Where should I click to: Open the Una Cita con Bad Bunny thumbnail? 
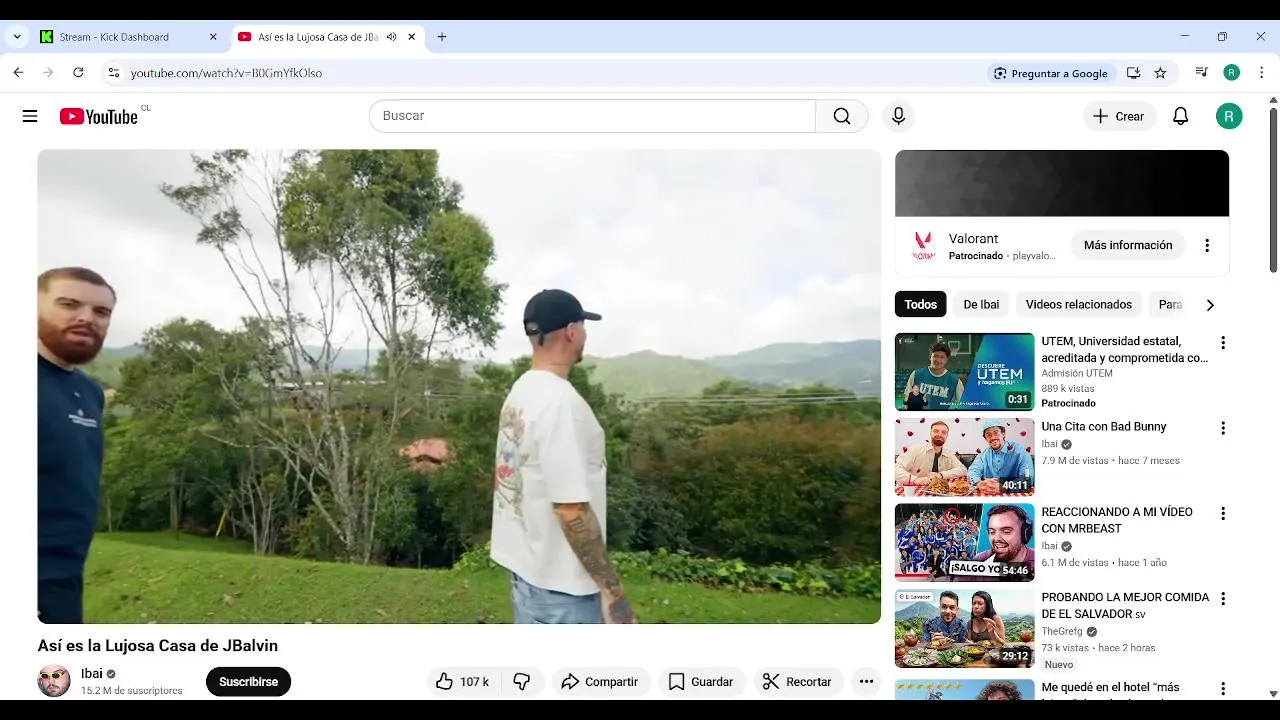(x=964, y=457)
